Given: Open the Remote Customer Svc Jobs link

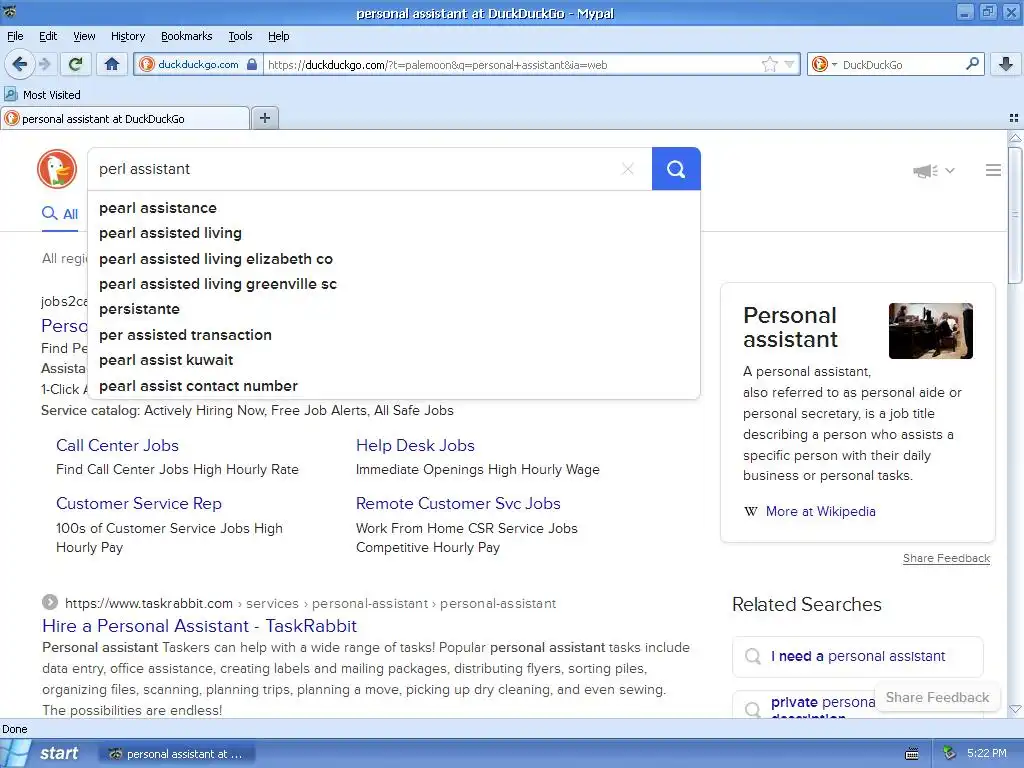Looking at the screenshot, I should point(458,504).
